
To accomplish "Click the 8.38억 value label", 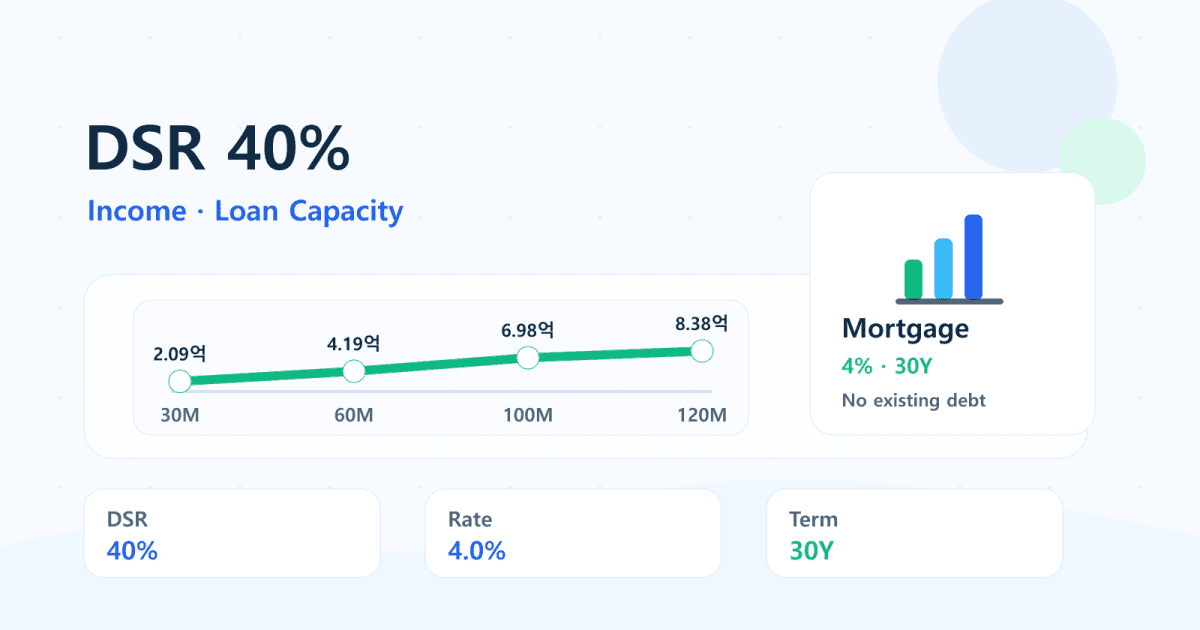I will (x=701, y=323).
